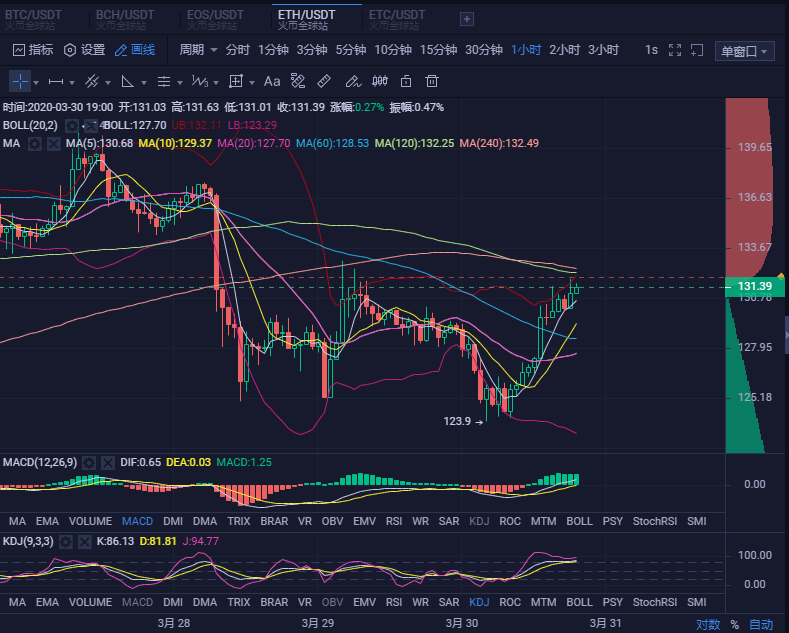Select the crosshair cursor tool

(20, 81)
